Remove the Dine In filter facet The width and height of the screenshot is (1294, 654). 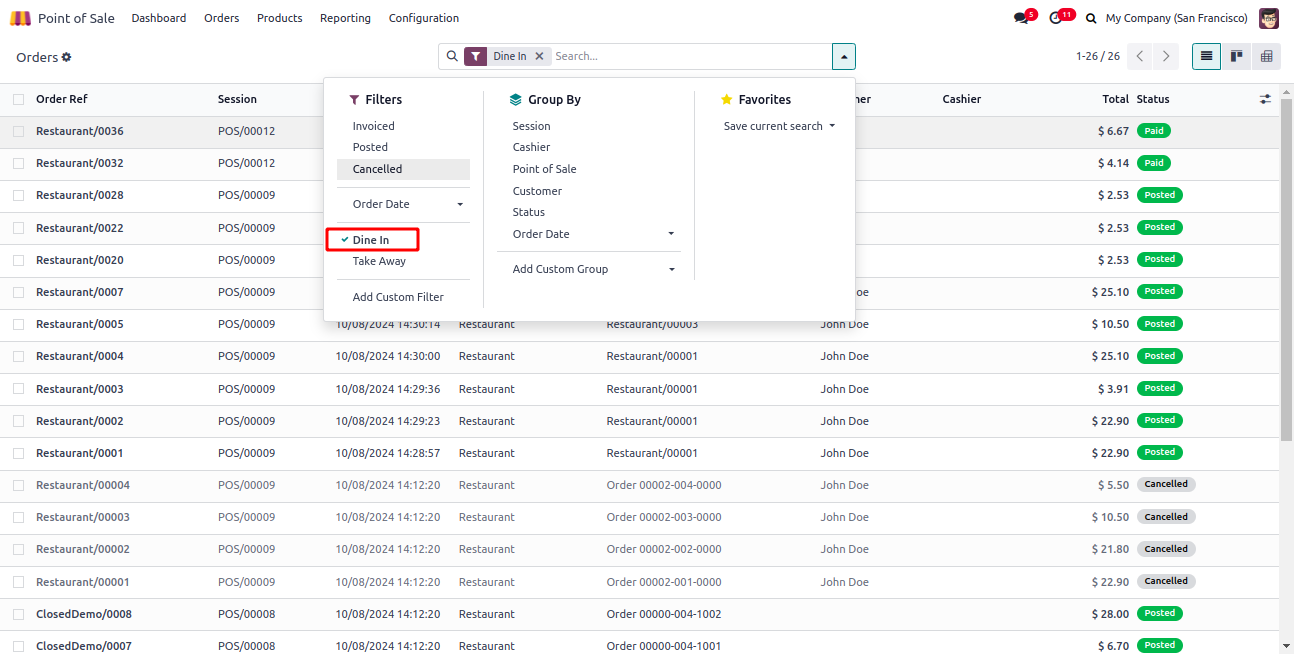point(539,56)
